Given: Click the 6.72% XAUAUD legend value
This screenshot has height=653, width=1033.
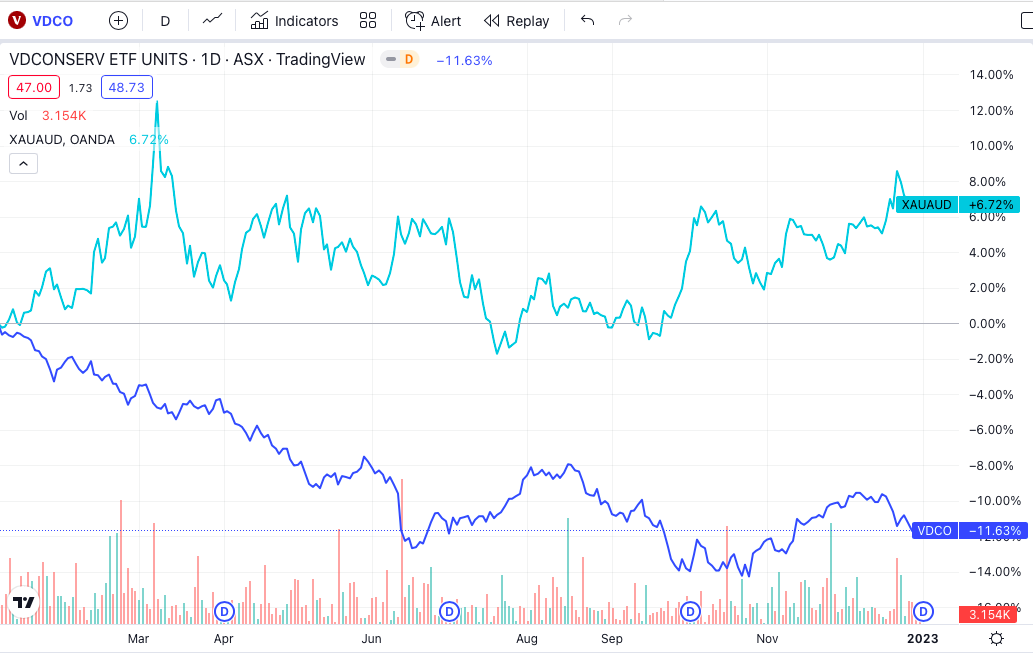Looking at the screenshot, I should coord(149,140).
